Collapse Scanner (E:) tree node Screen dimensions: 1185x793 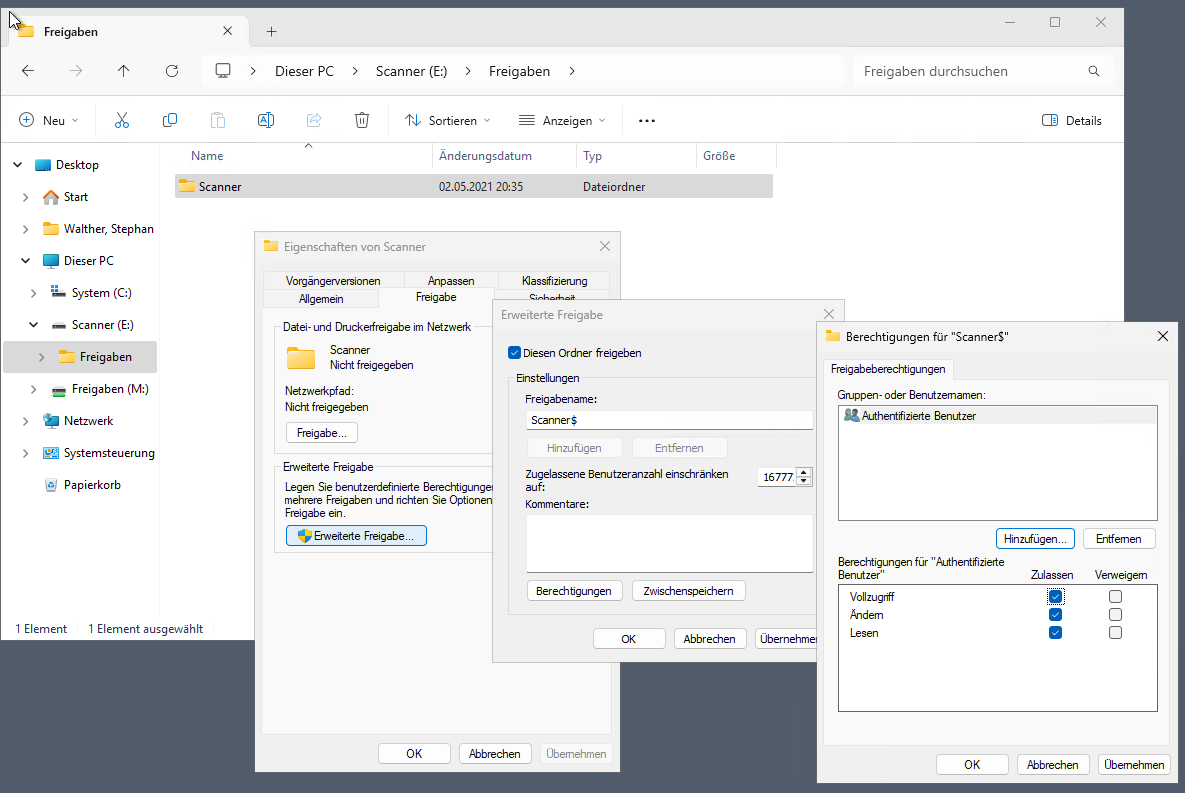33,325
